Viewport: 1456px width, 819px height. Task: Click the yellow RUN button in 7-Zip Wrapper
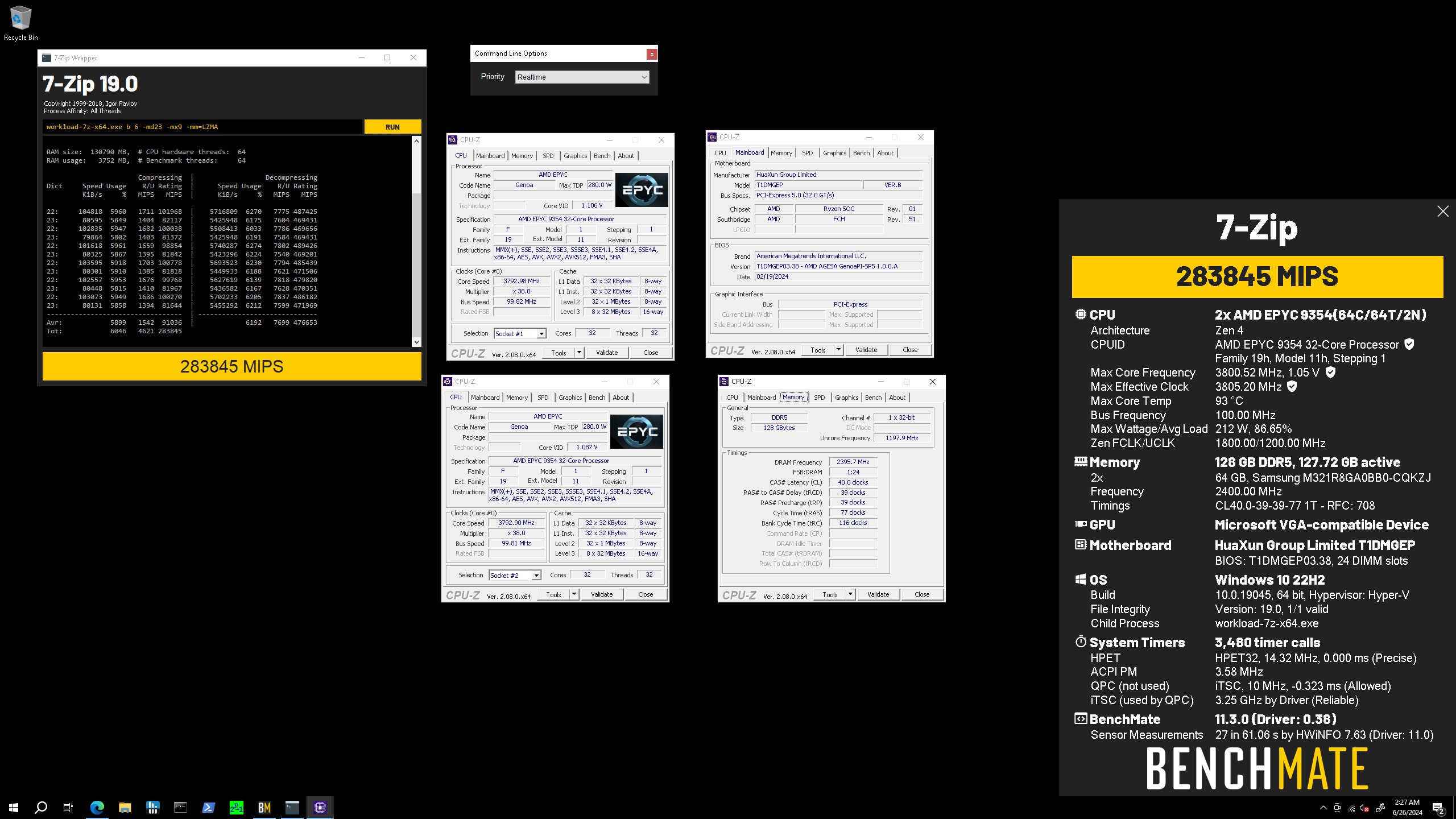click(x=392, y=127)
